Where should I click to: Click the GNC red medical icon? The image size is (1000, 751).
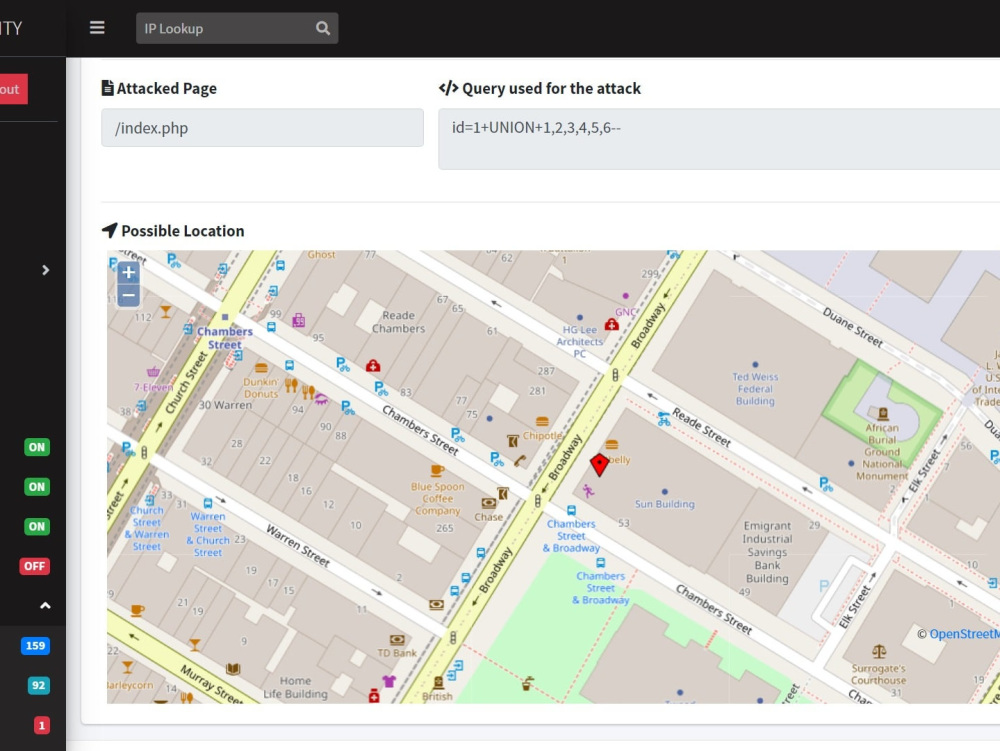(x=612, y=324)
